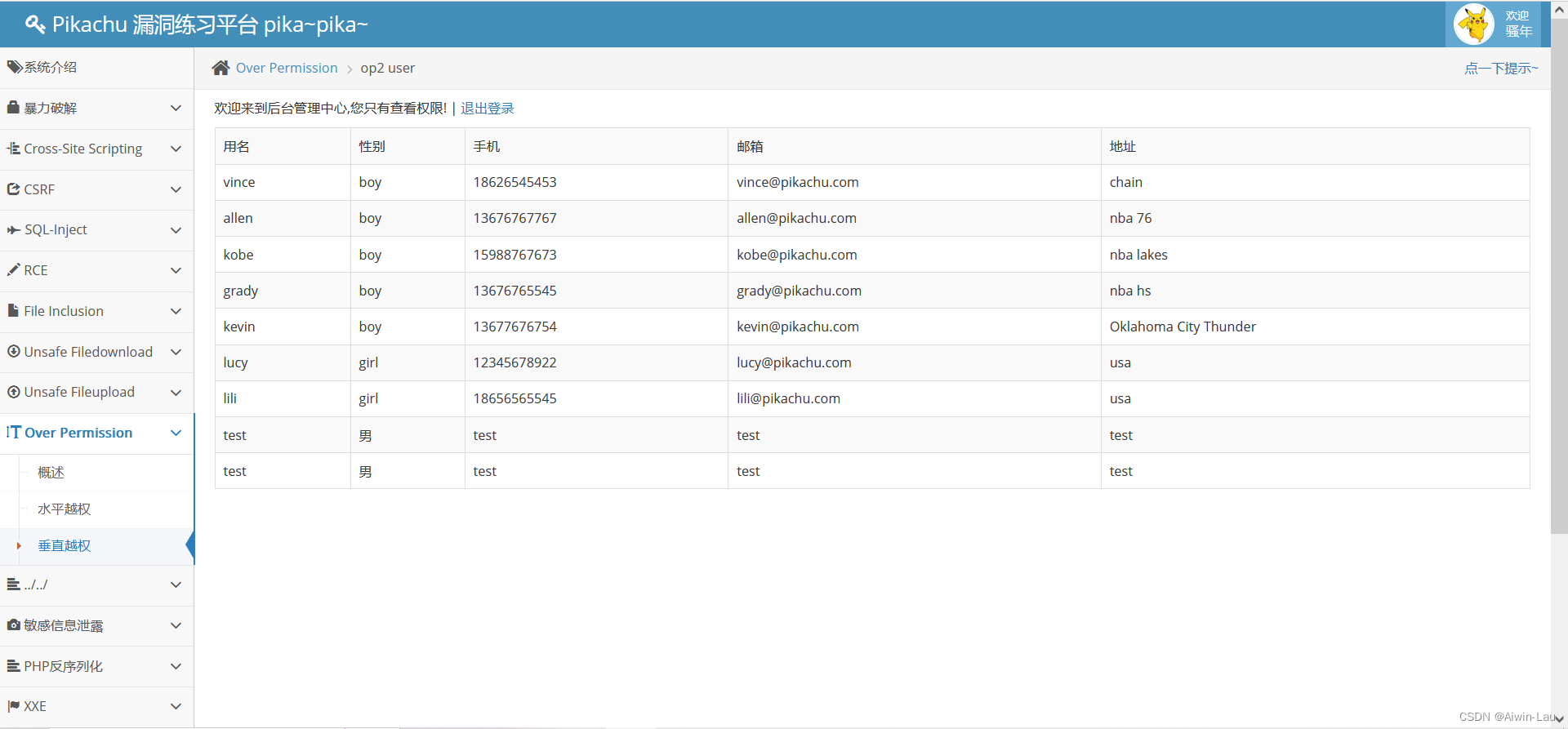
Task: Expand the Unsafe Filedownload chevron
Action: point(176,352)
